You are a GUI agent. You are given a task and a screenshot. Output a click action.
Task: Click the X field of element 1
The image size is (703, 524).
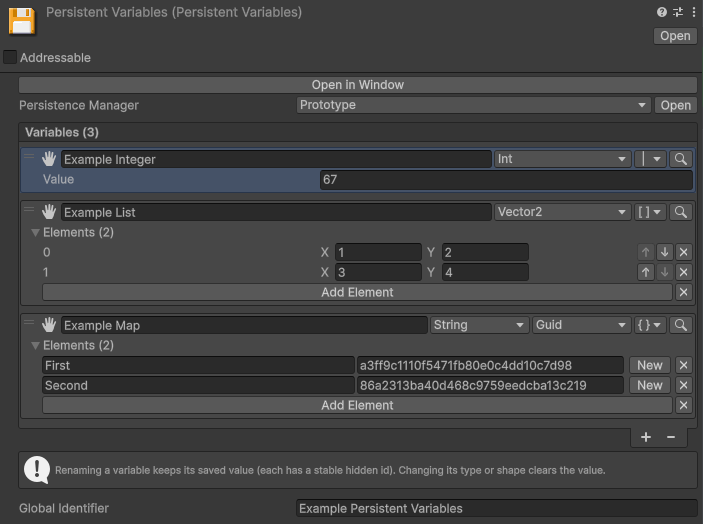tap(378, 272)
